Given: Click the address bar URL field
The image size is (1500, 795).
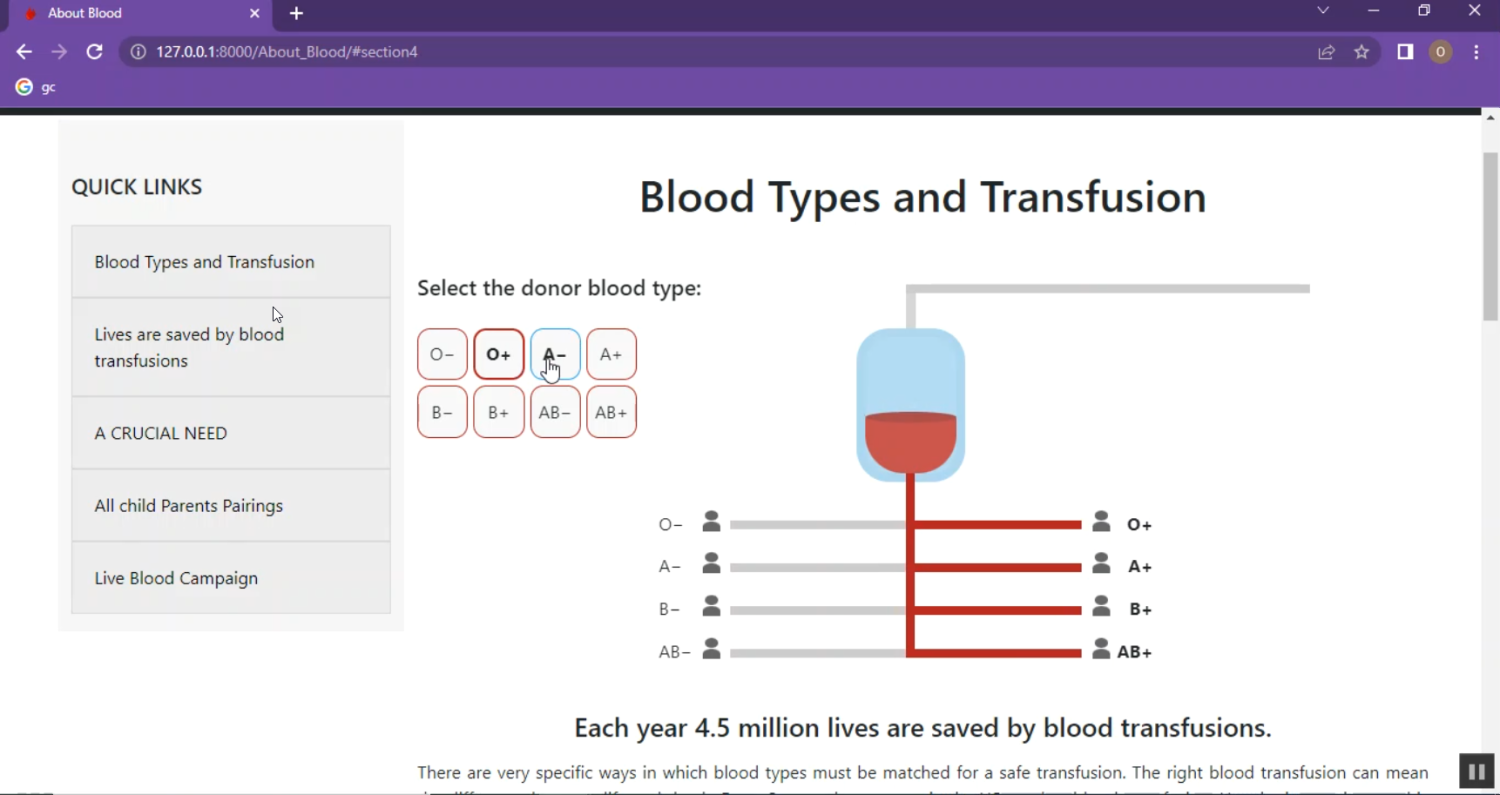Looking at the screenshot, I should click(x=700, y=52).
